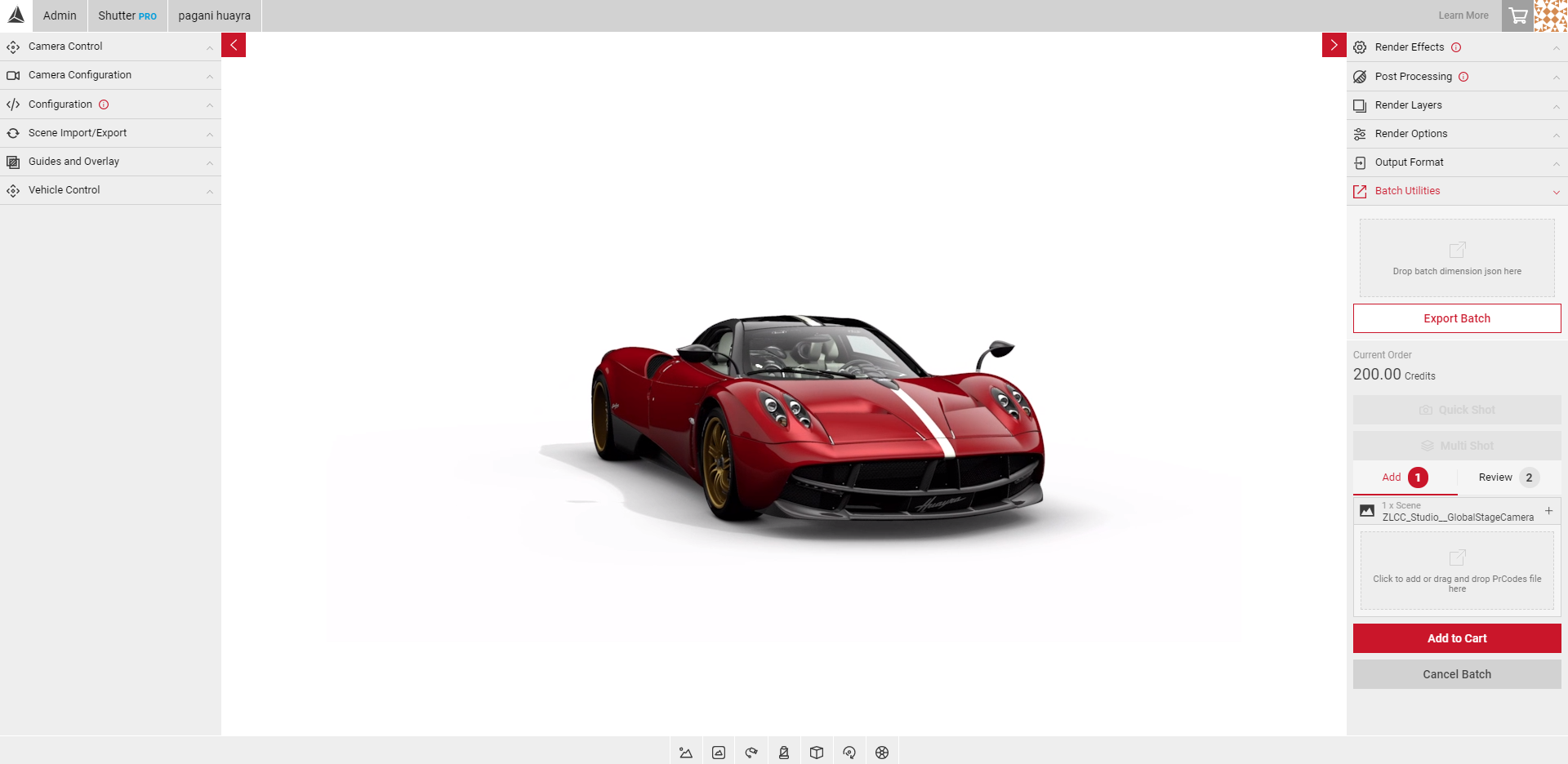This screenshot has height=764, width=1568.
Task: Click the Scene Import/Export label
Action: coord(78,133)
